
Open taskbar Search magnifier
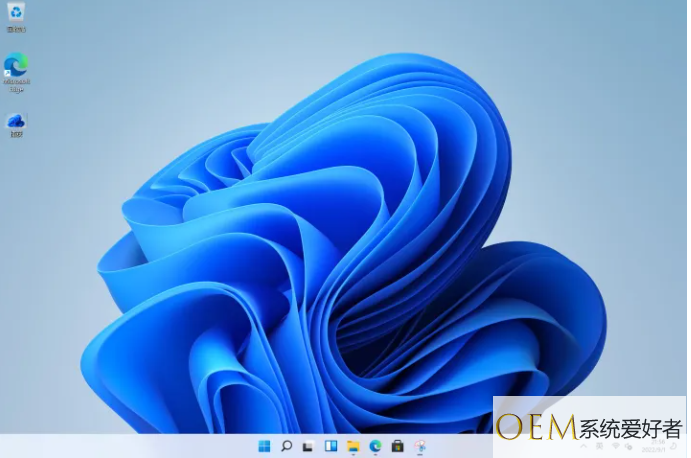pyautogui.click(x=286, y=446)
